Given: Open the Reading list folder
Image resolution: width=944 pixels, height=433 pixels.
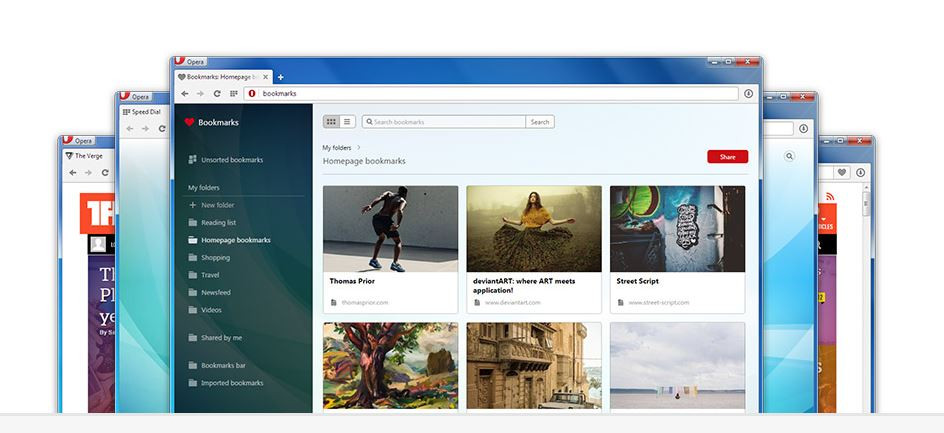Looking at the screenshot, I should coord(218,223).
